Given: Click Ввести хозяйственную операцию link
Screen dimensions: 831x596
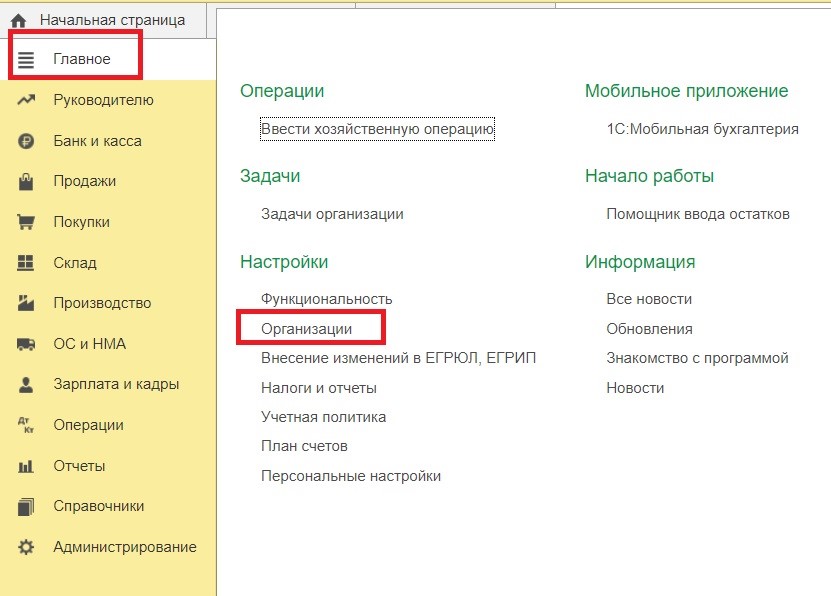Looking at the screenshot, I should coord(377,129).
